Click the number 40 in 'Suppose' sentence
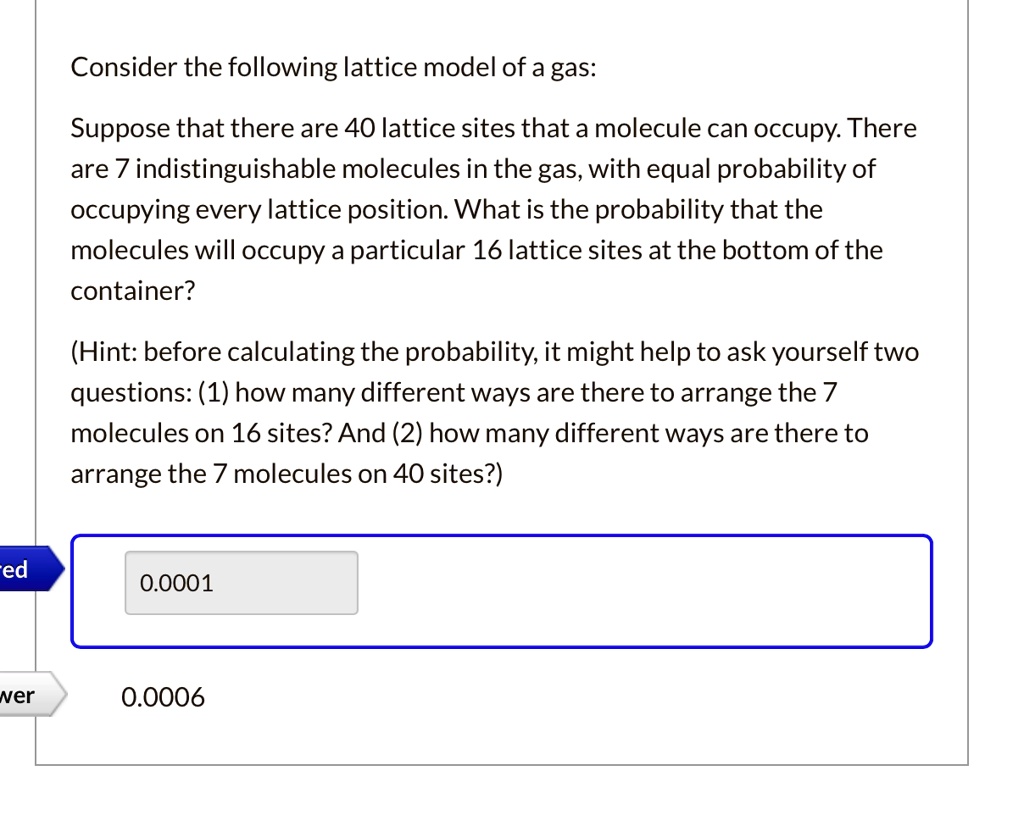1024x815 pixels. 357,129
